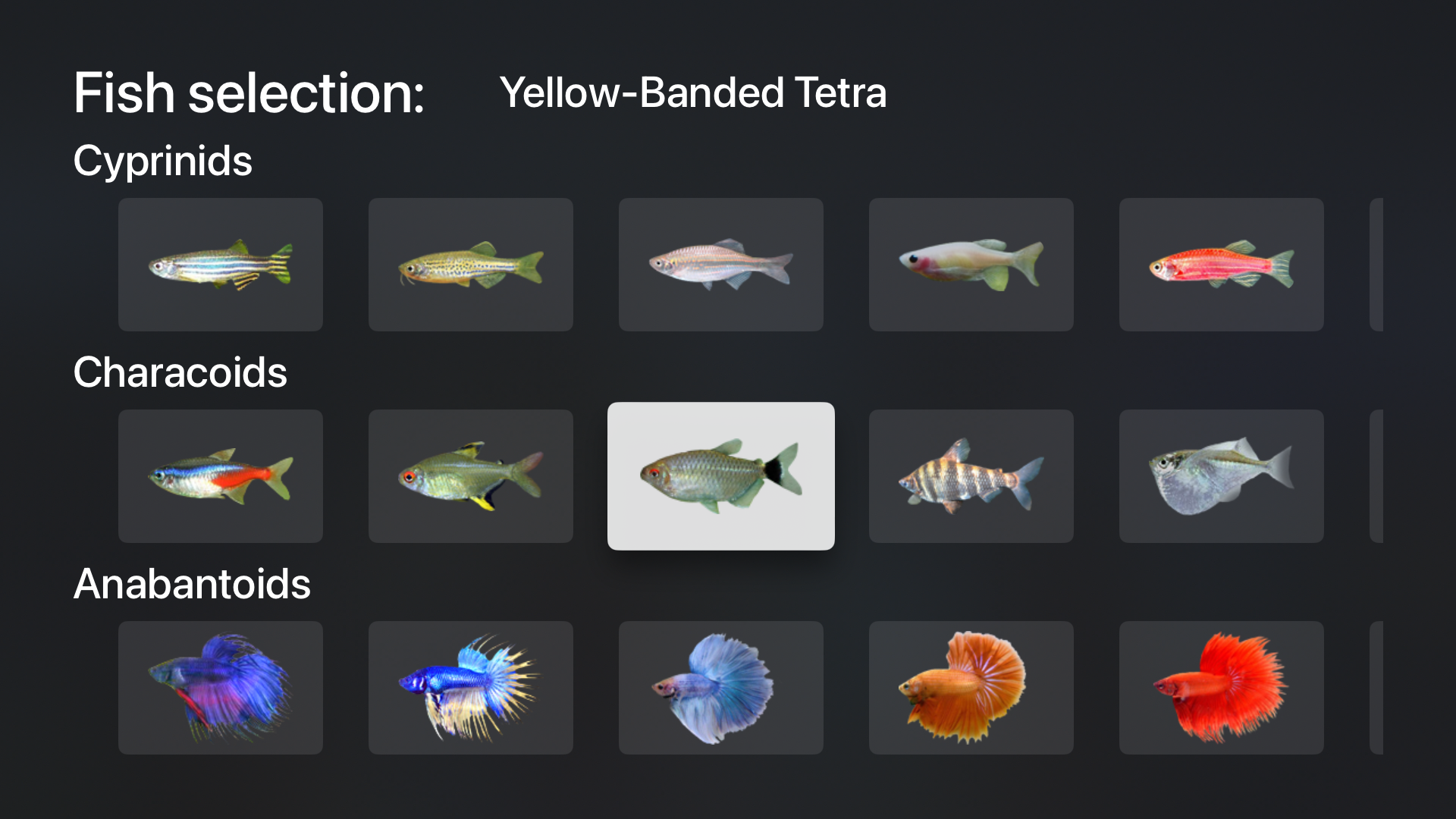Reveal the cut-off tile in Characoids row
Viewport: 1456px width, 819px height.
tap(1376, 476)
